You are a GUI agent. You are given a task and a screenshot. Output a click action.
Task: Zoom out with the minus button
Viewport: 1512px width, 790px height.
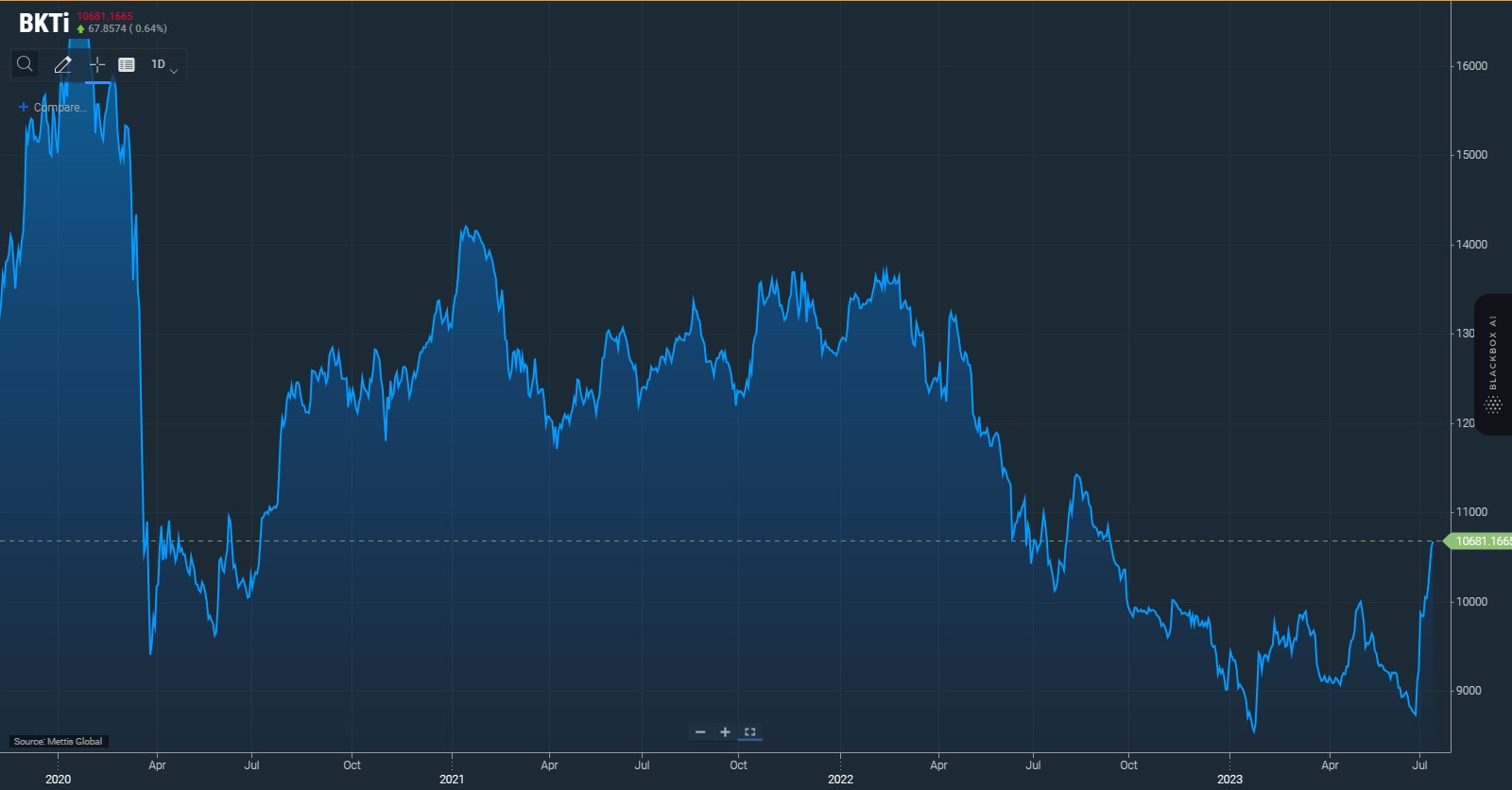point(700,732)
